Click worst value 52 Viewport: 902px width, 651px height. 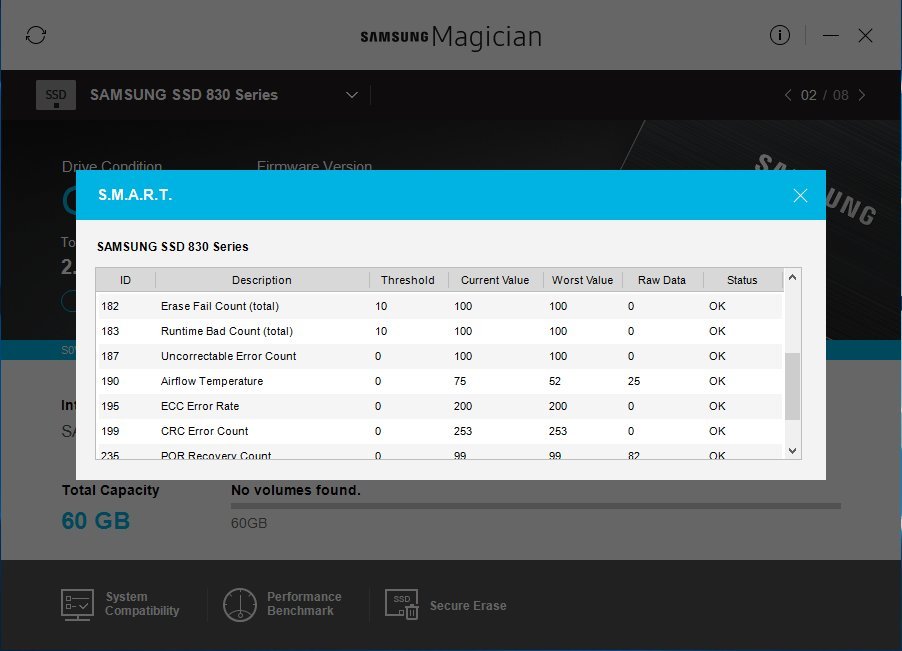(555, 381)
